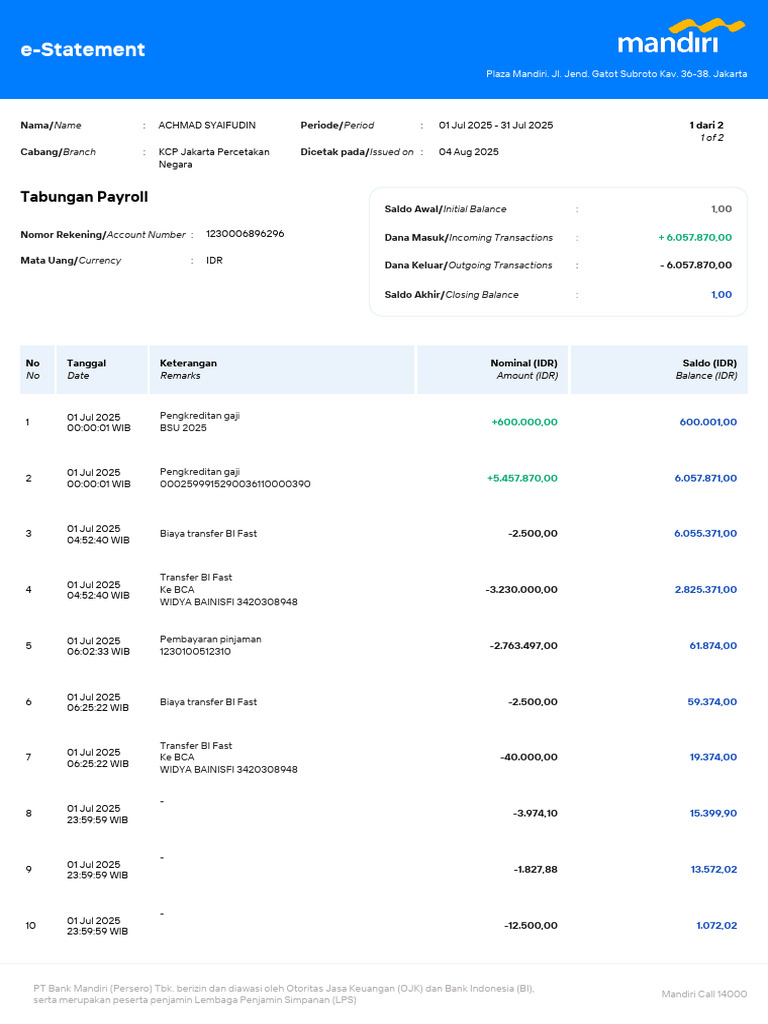Select remark Pengkreditan gaji BSU 2025
The height and width of the screenshot is (1024, 768).
[200, 422]
